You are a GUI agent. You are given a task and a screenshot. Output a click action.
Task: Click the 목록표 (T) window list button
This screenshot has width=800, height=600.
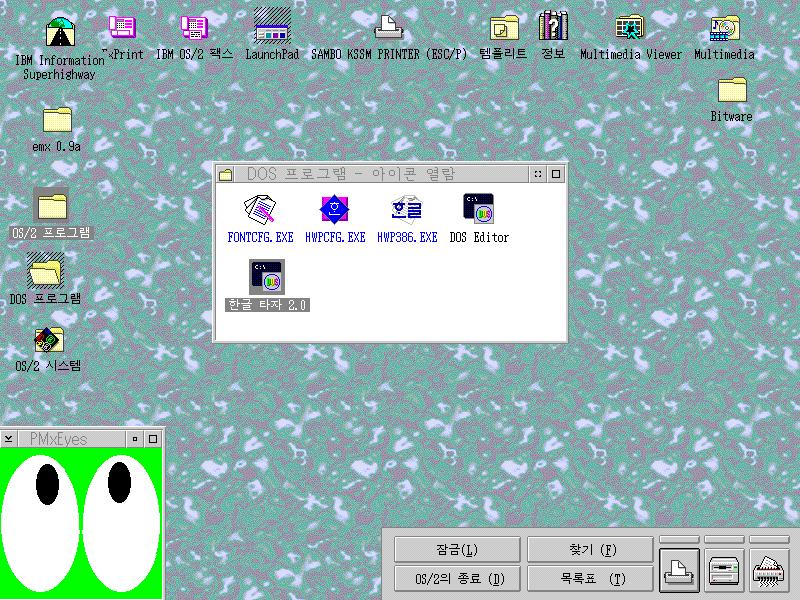click(590, 579)
